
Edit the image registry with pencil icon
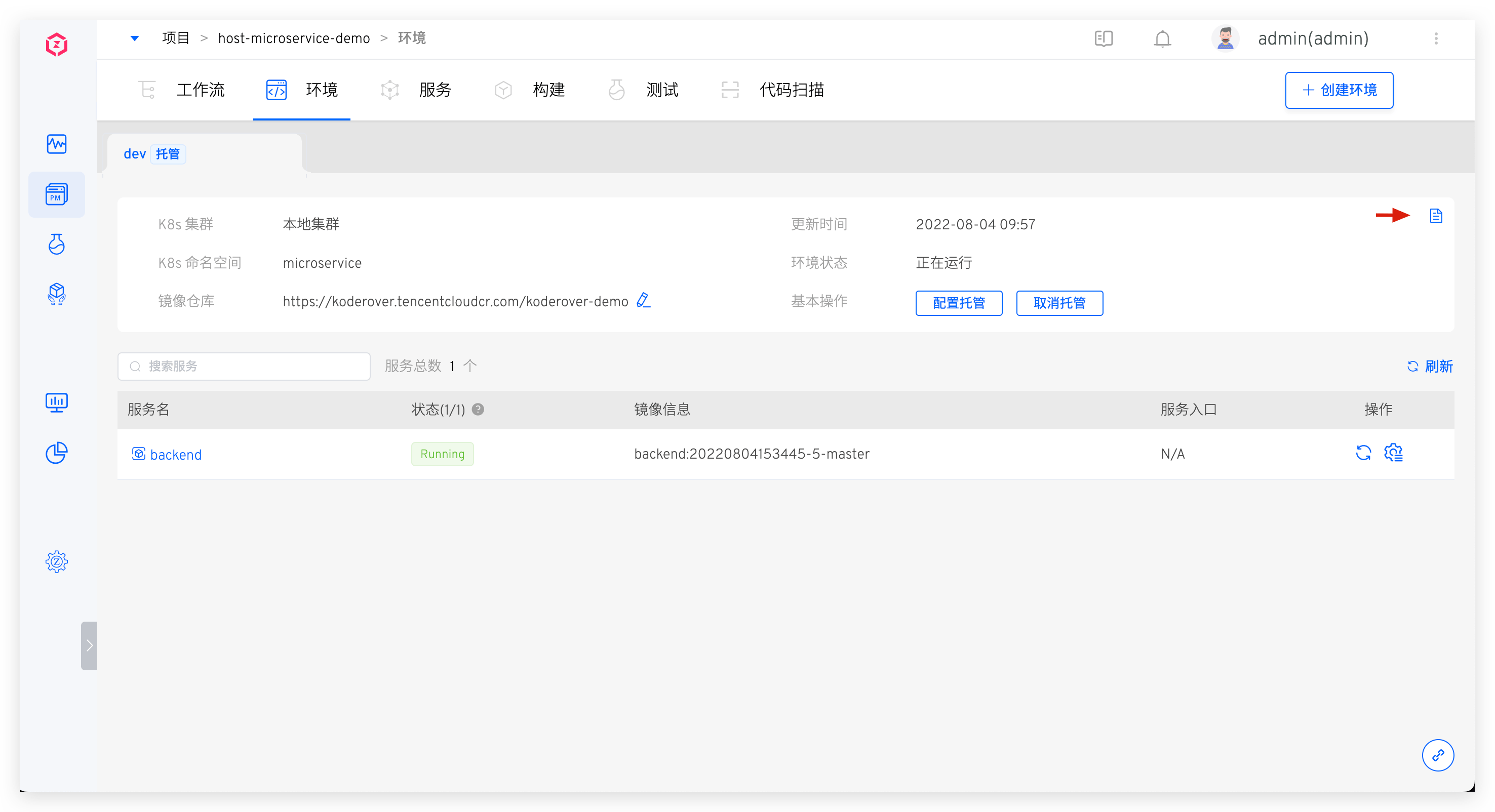(643, 300)
